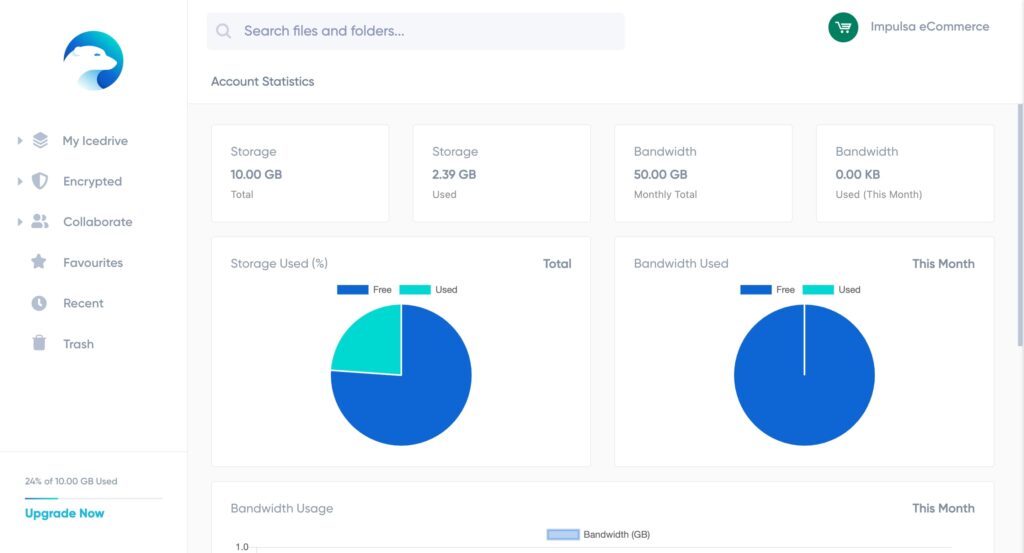Click the Icedrive polar bear logo
Viewport: 1024px width, 553px height.
click(x=93, y=60)
